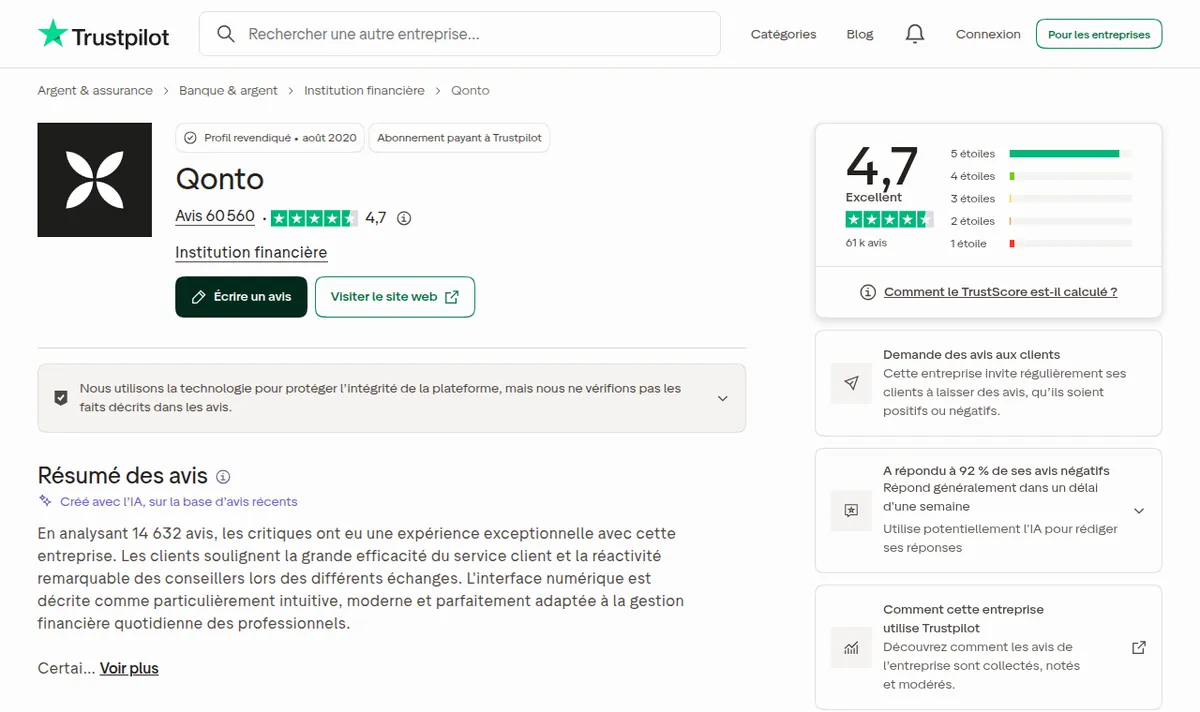Open the Trustpilot home logo
The height and width of the screenshot is (712, 1200).
click(104, 35)
